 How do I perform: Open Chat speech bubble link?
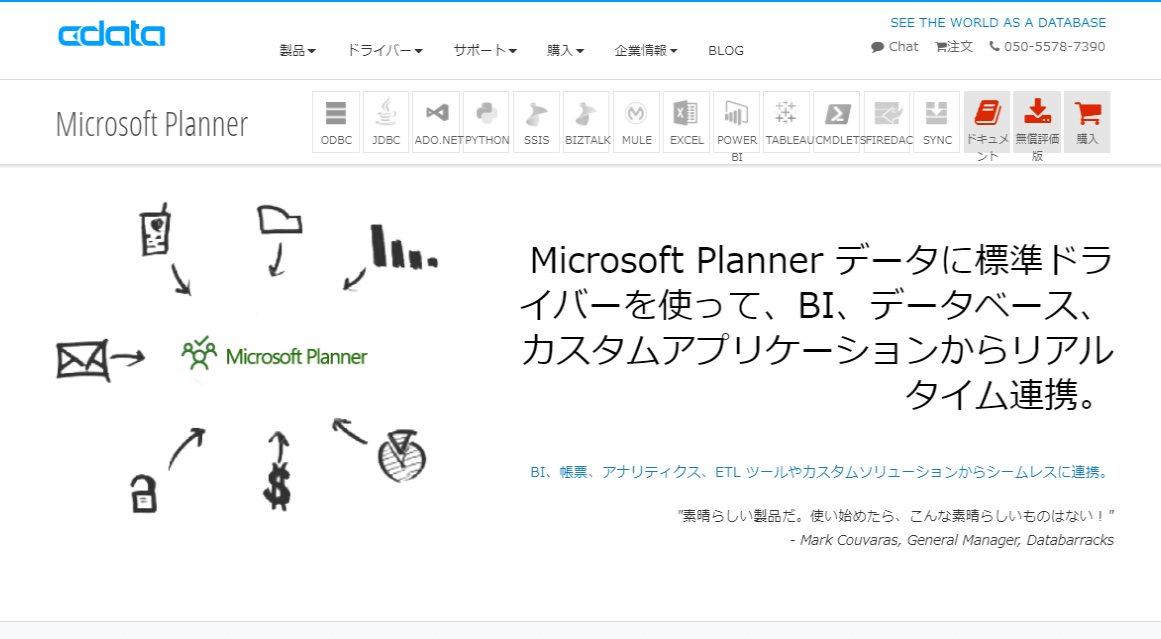(894, 47)
